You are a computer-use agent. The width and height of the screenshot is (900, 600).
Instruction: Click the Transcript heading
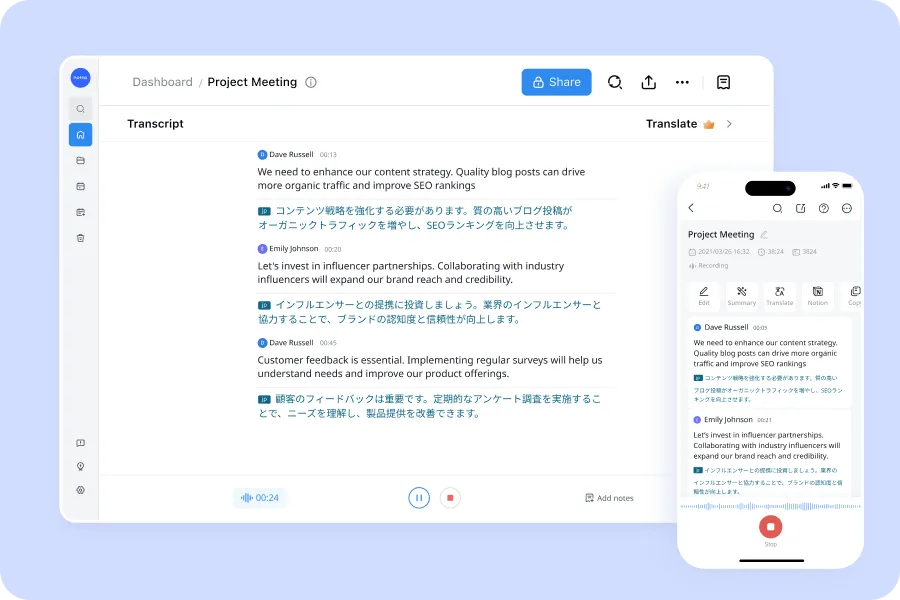click(155, 124)
